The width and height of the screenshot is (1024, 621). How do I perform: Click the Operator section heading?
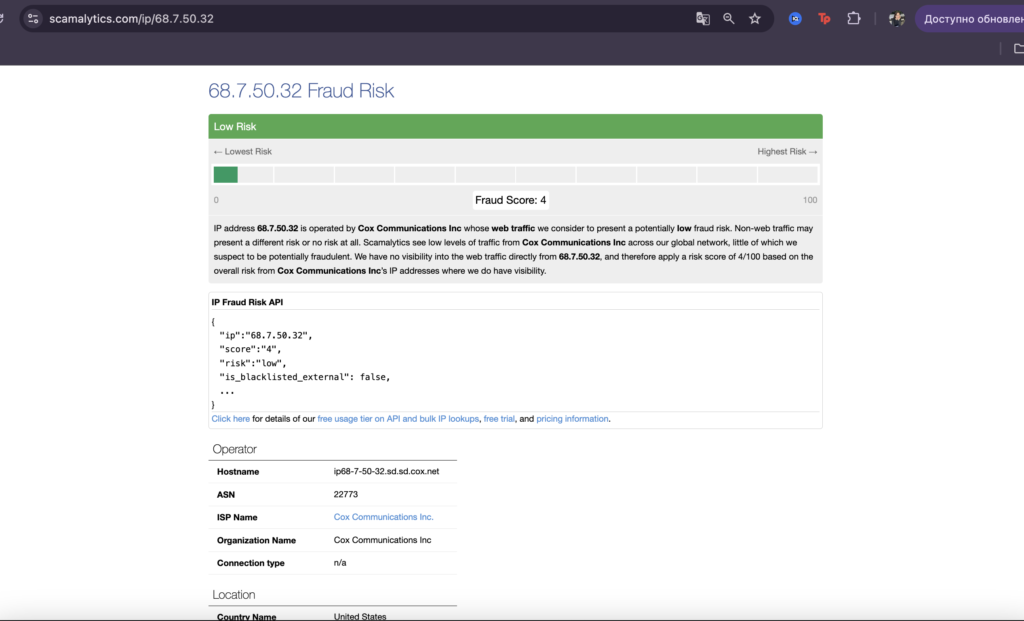(x=234, y=449)
